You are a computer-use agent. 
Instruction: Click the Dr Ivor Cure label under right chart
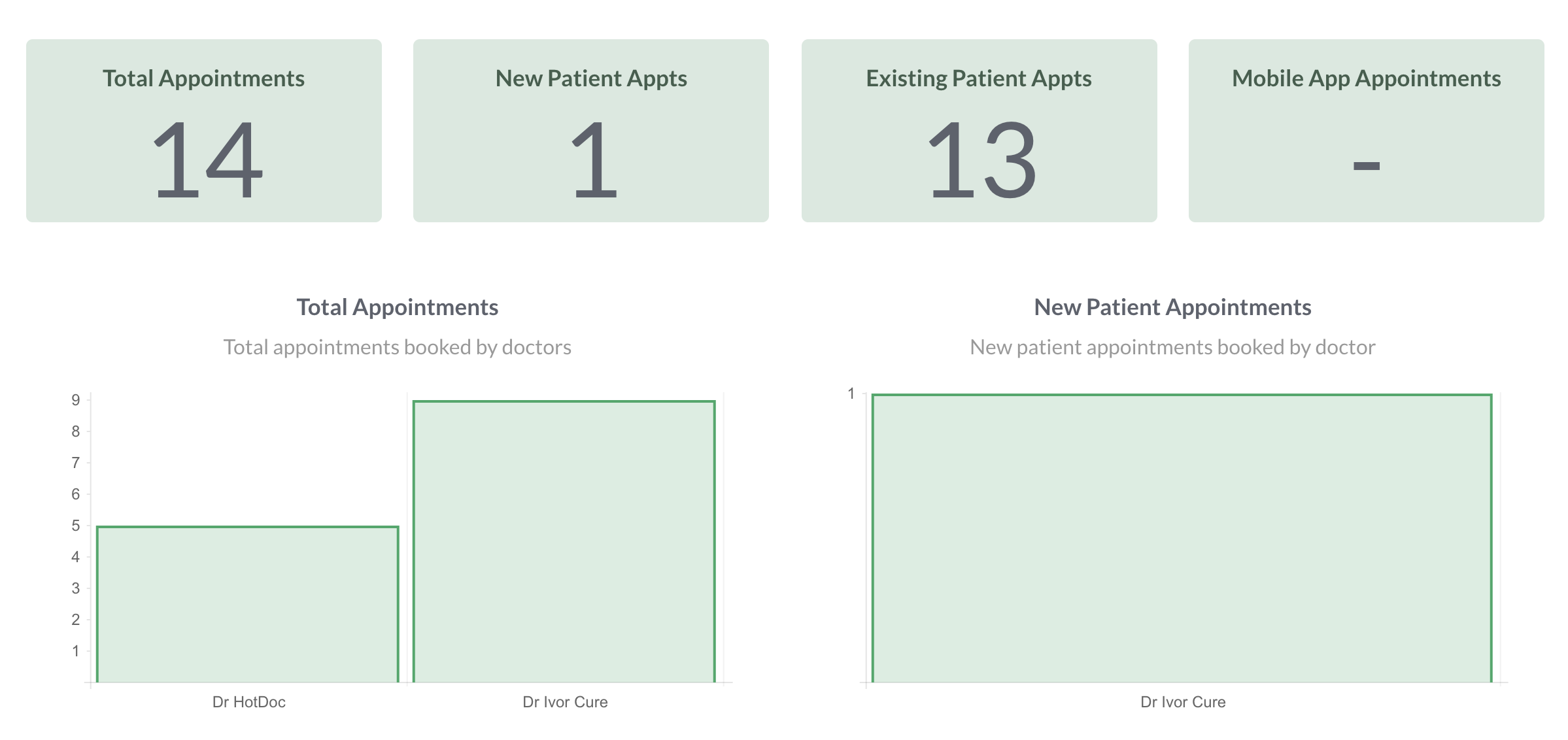click(1183, 702)
